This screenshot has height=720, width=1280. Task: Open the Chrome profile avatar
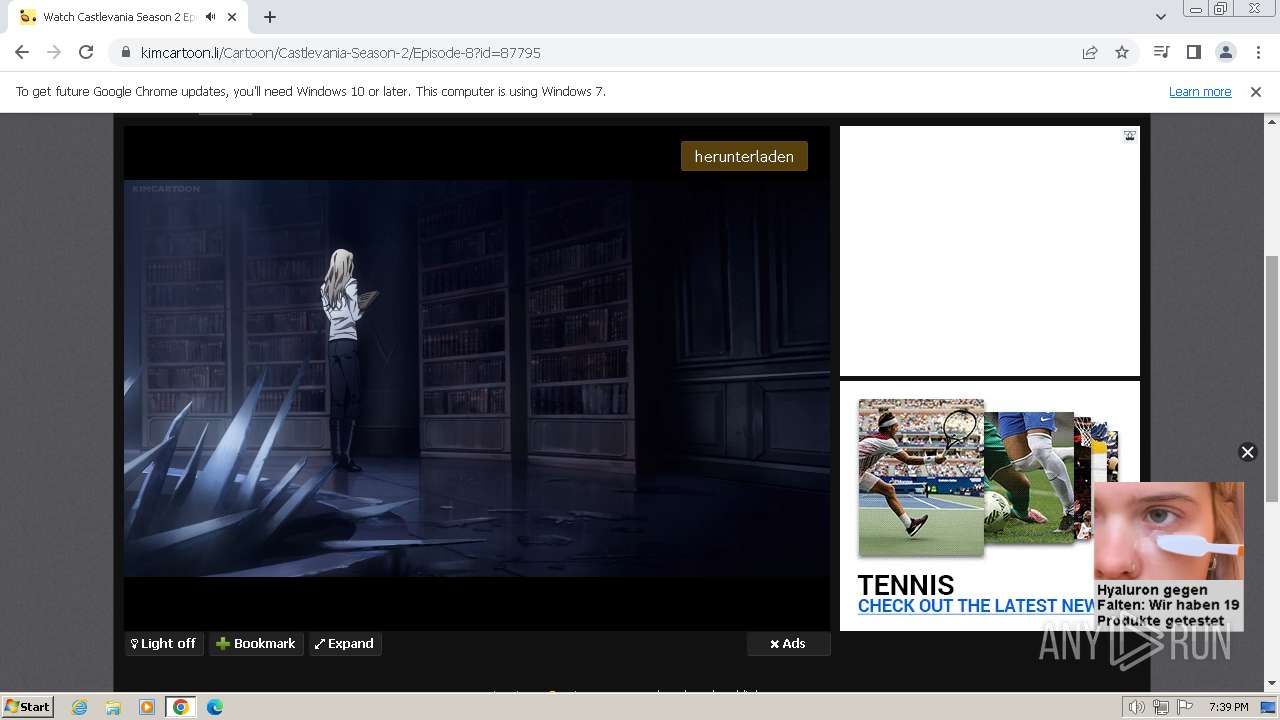[1225, 53]
